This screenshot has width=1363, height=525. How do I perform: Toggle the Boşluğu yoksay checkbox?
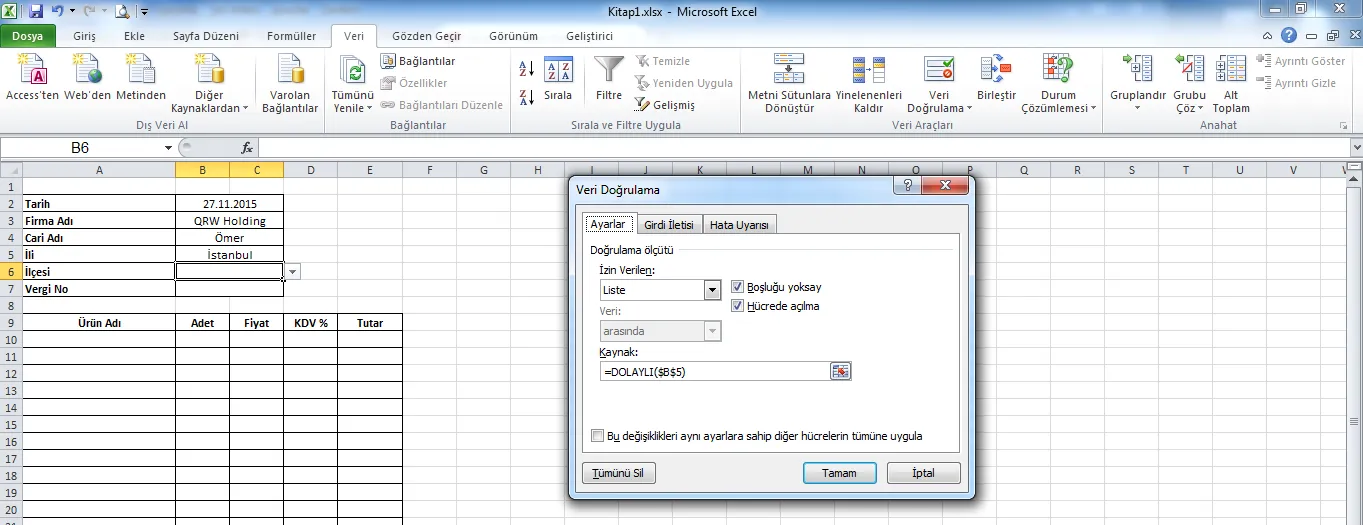click(738, 287)
